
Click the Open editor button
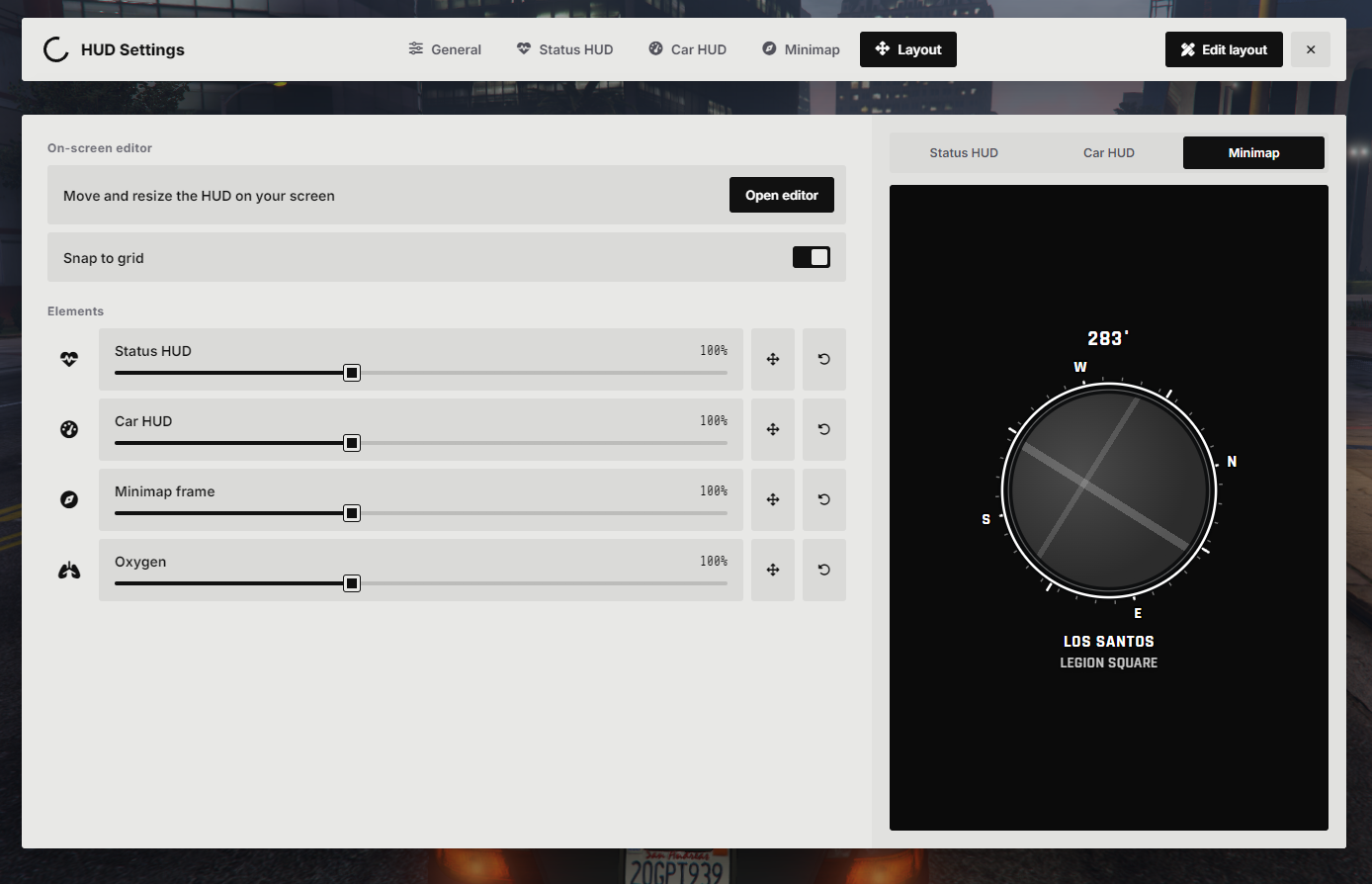coord(782,195)
